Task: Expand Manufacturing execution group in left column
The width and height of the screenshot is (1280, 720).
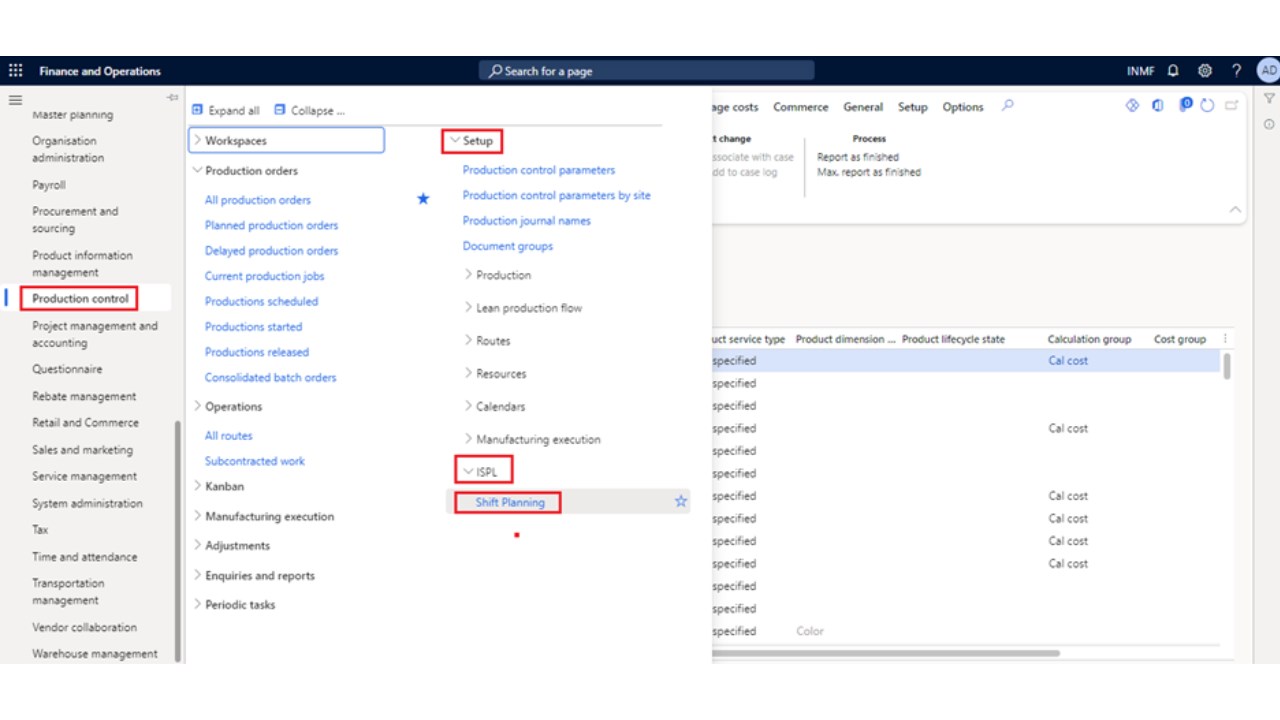Action: coord(197,516)
